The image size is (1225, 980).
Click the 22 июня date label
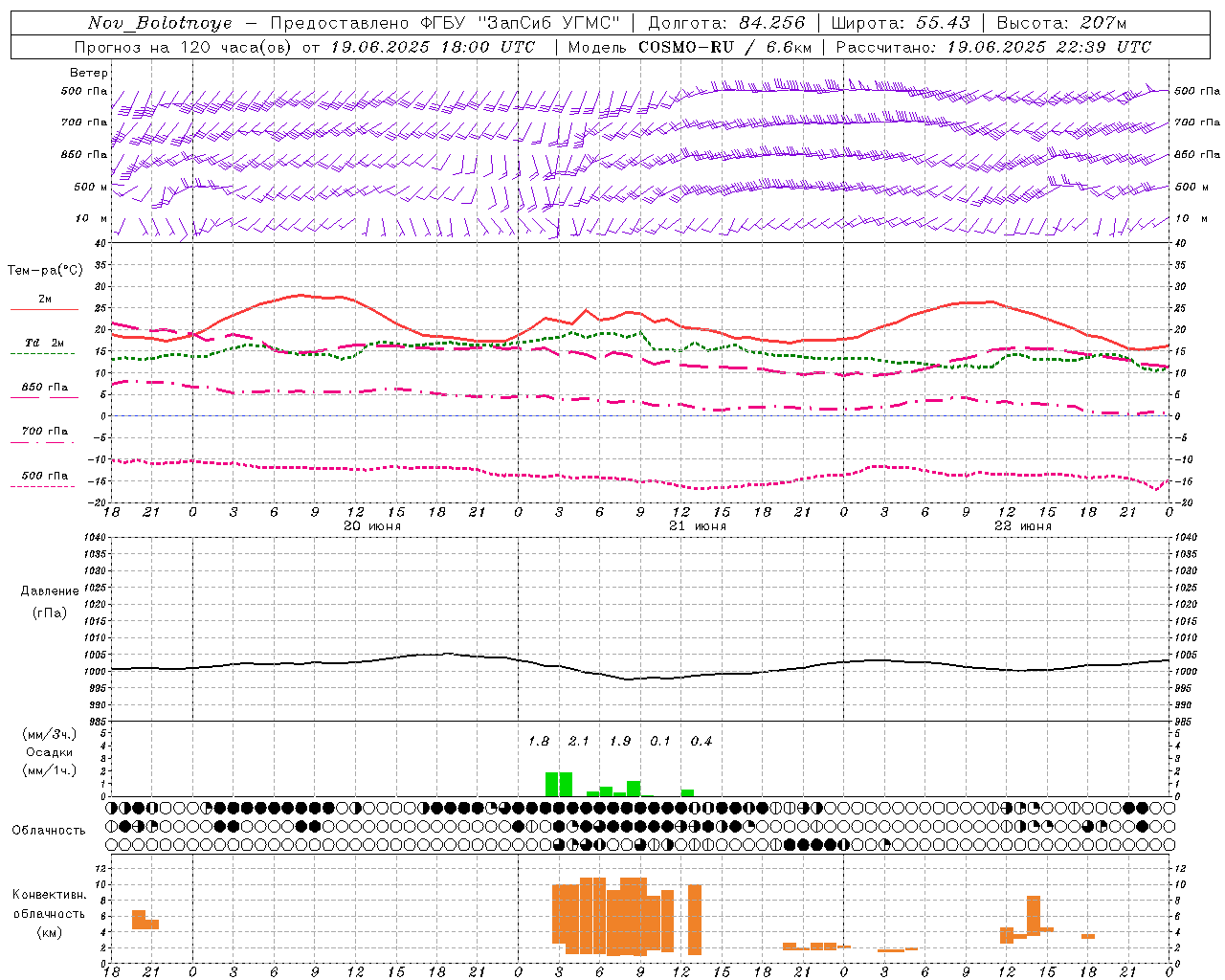pyautogui.click(x=1023, y=526)
